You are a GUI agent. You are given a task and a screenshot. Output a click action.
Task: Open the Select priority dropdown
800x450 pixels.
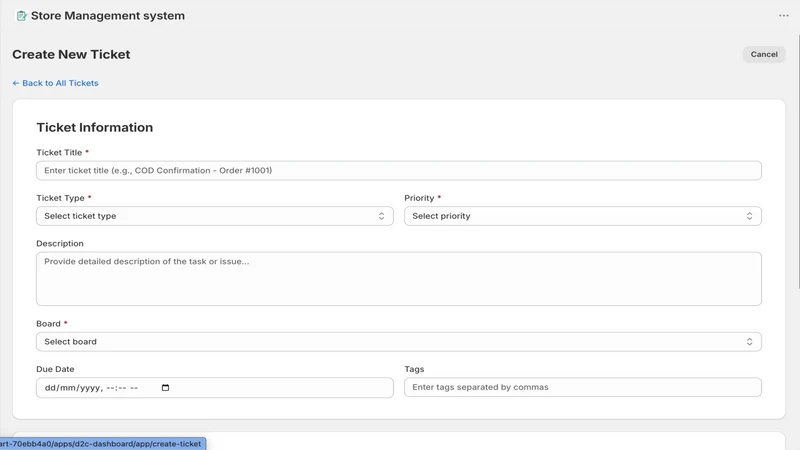(583, 216)
